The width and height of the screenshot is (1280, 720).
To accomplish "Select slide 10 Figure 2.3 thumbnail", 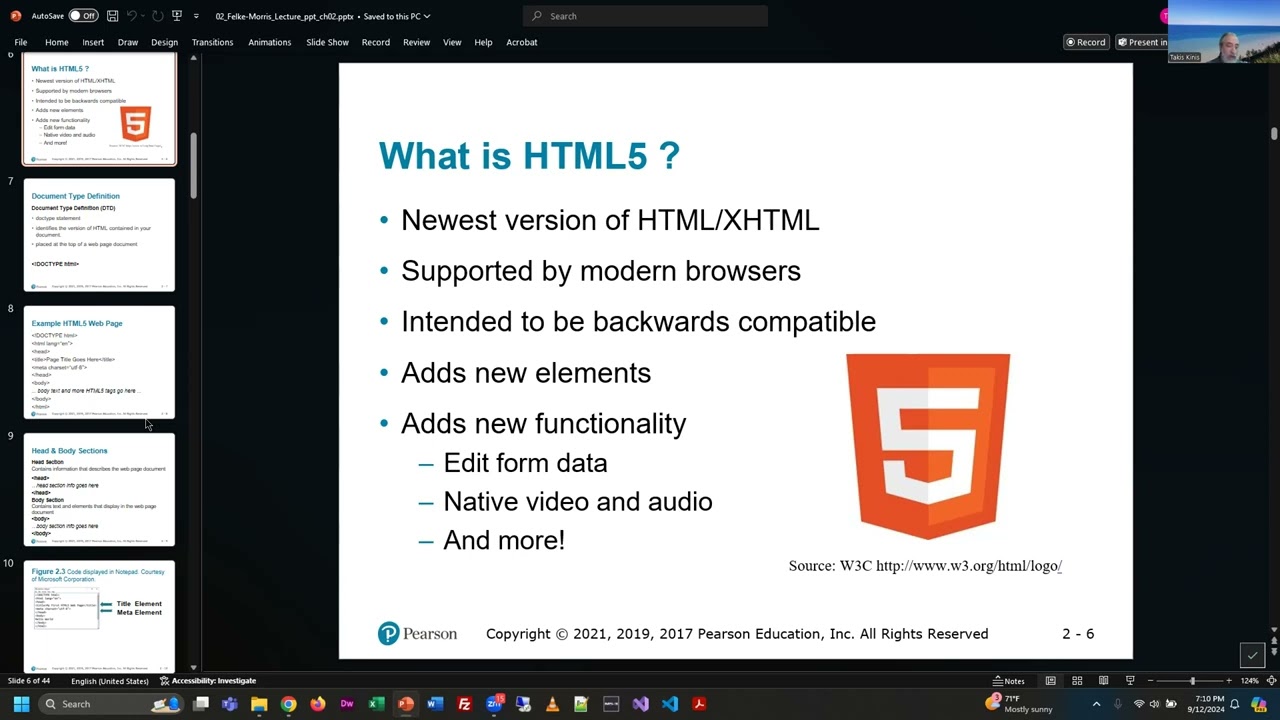I will click(x=99, y=616).
